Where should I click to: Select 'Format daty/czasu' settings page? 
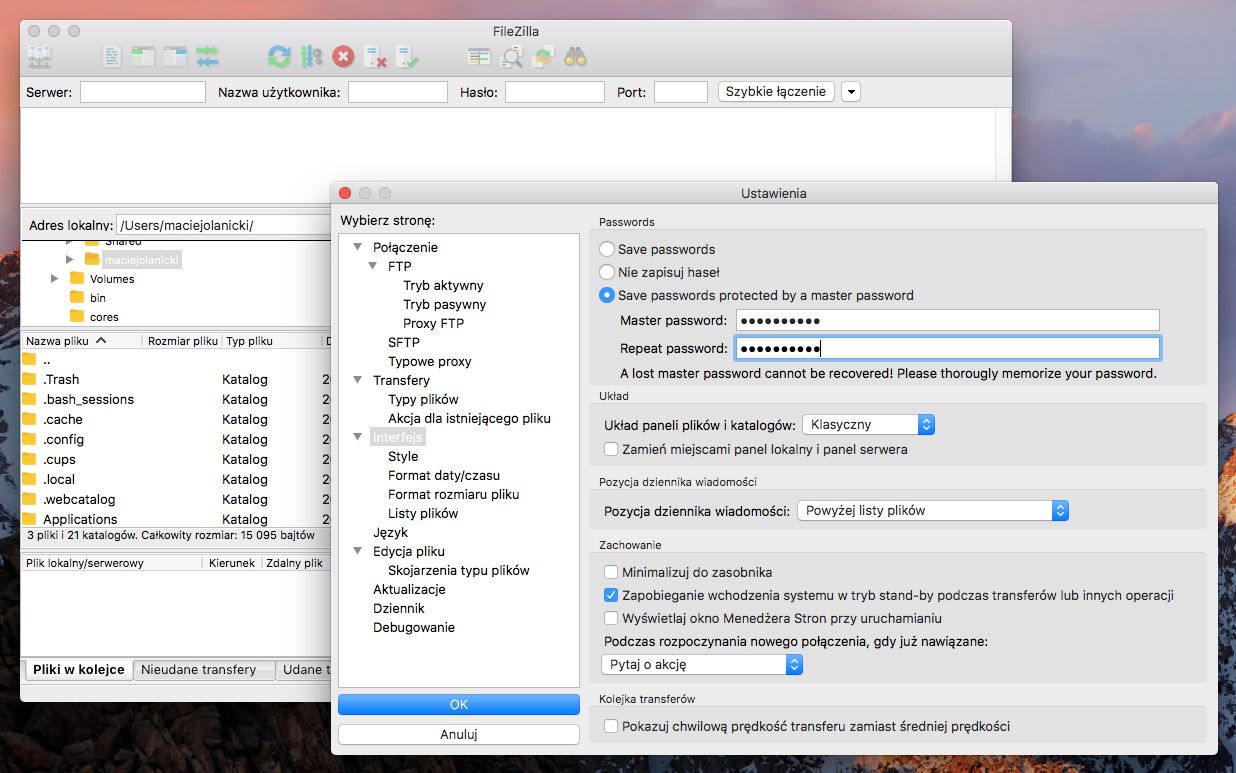click(x=443, y=476)
